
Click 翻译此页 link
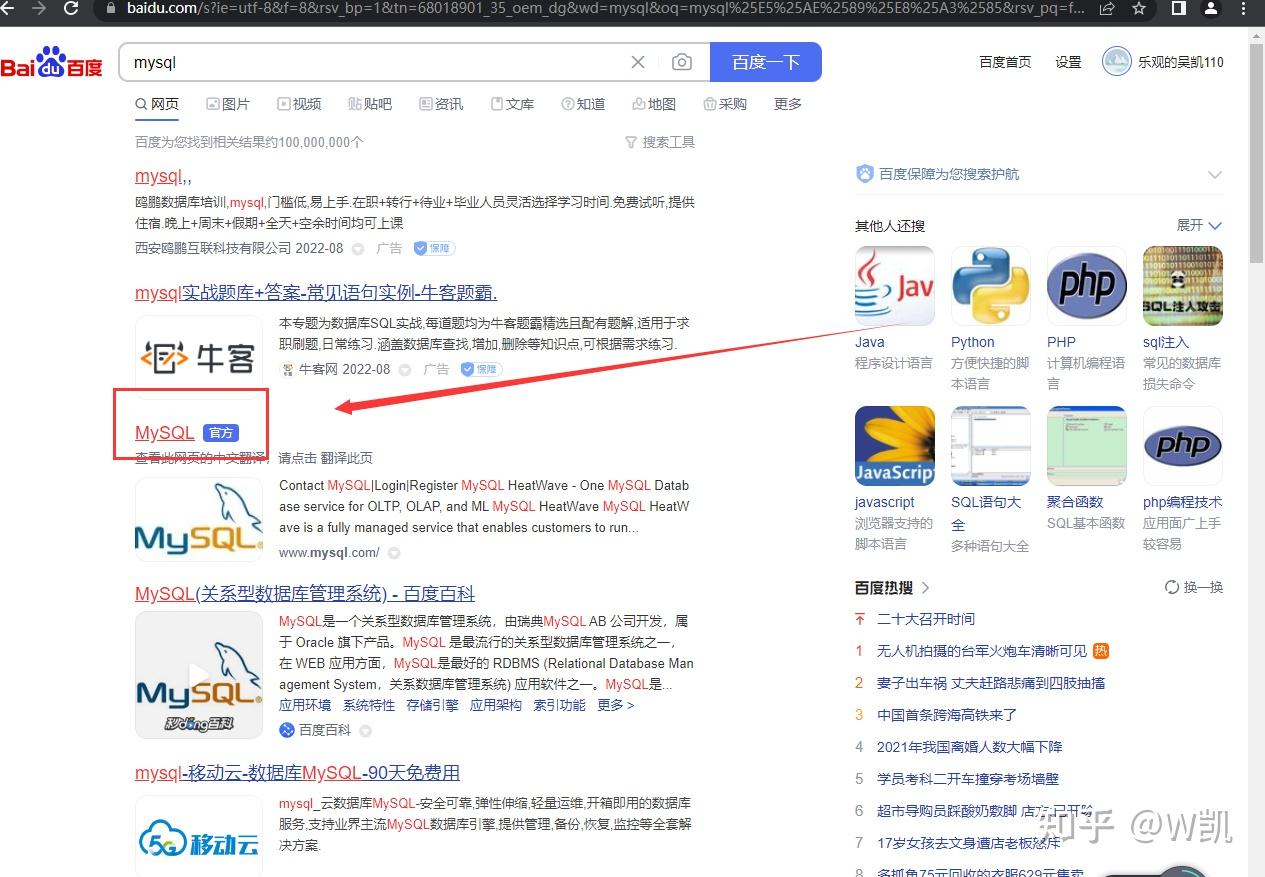point(347,458)
